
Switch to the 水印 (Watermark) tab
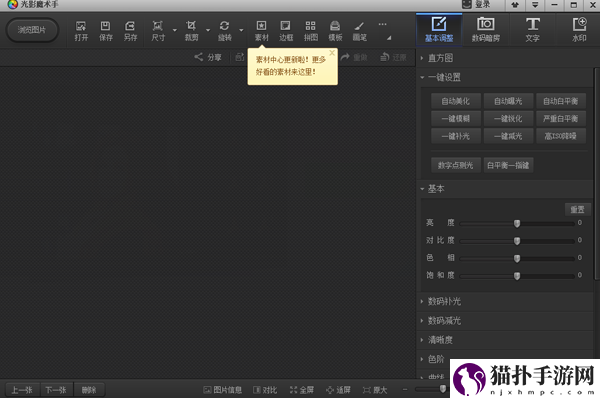pyautogui.click(x=579, y=29)
